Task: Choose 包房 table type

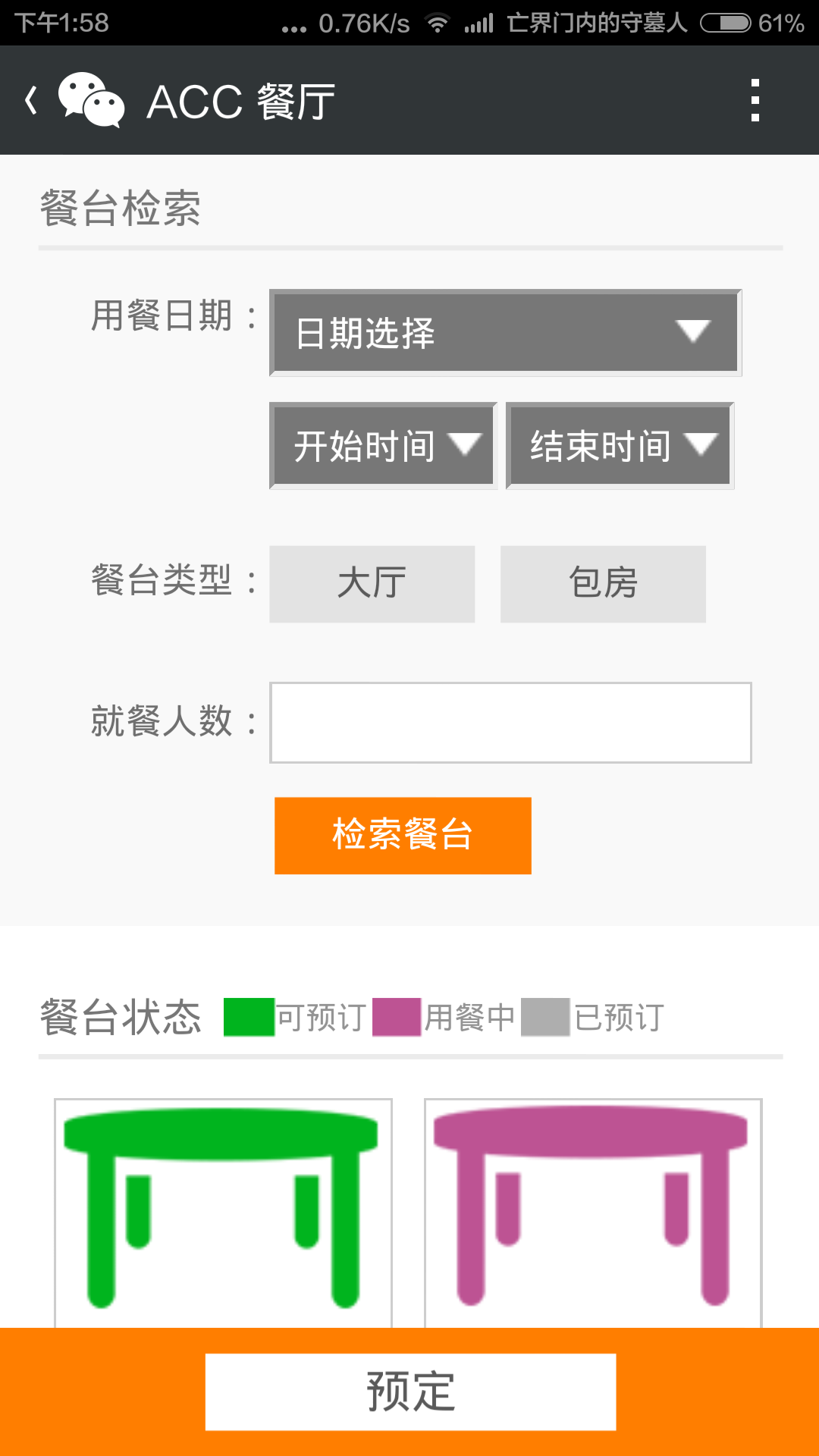Action: coord(603,583)
